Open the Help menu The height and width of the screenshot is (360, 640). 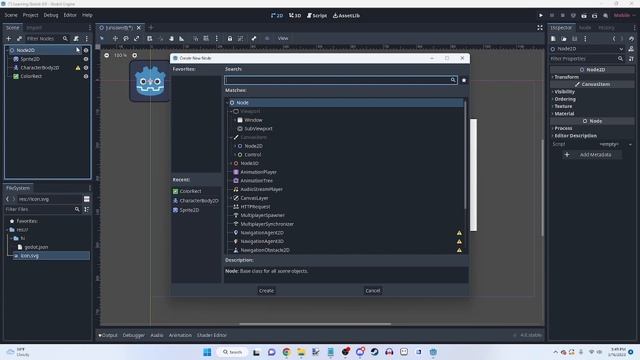87,15
